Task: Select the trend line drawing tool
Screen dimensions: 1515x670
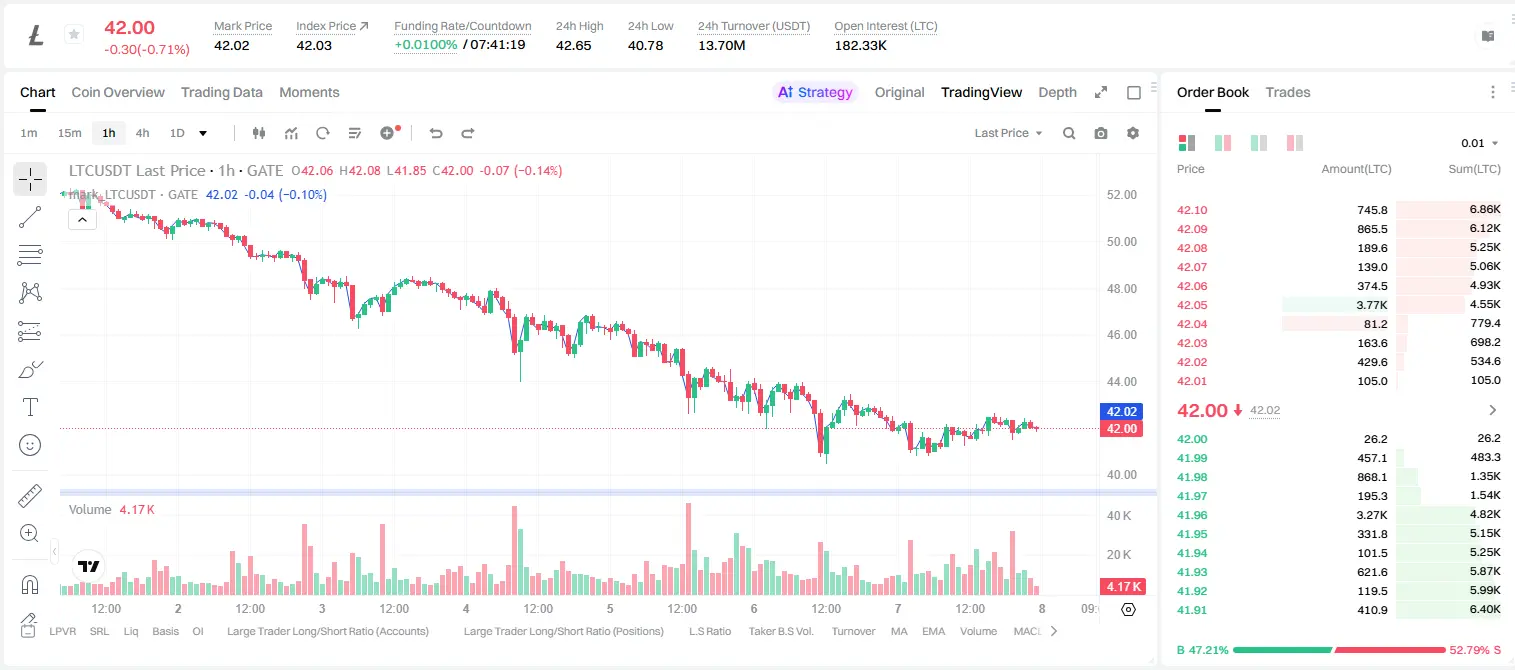Action: point(30,217)
